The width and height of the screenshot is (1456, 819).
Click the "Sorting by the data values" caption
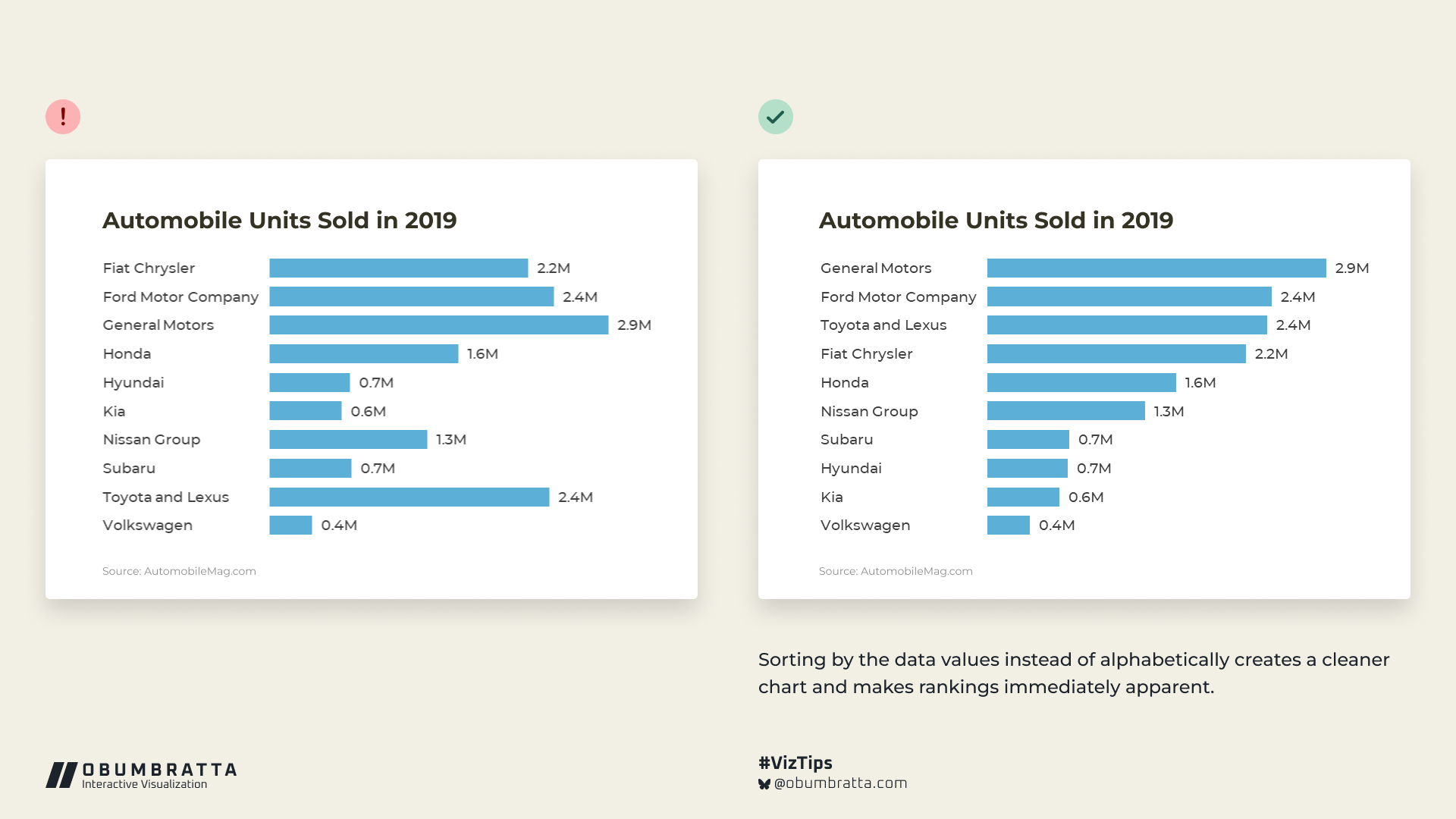point(1073,673)
